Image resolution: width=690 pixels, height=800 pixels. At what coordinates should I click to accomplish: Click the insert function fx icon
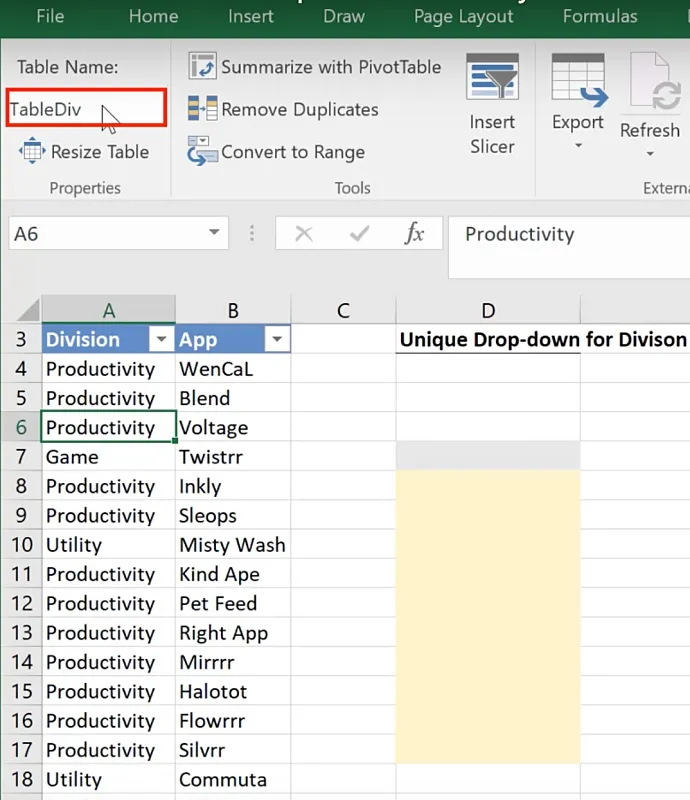coord(414,234)
